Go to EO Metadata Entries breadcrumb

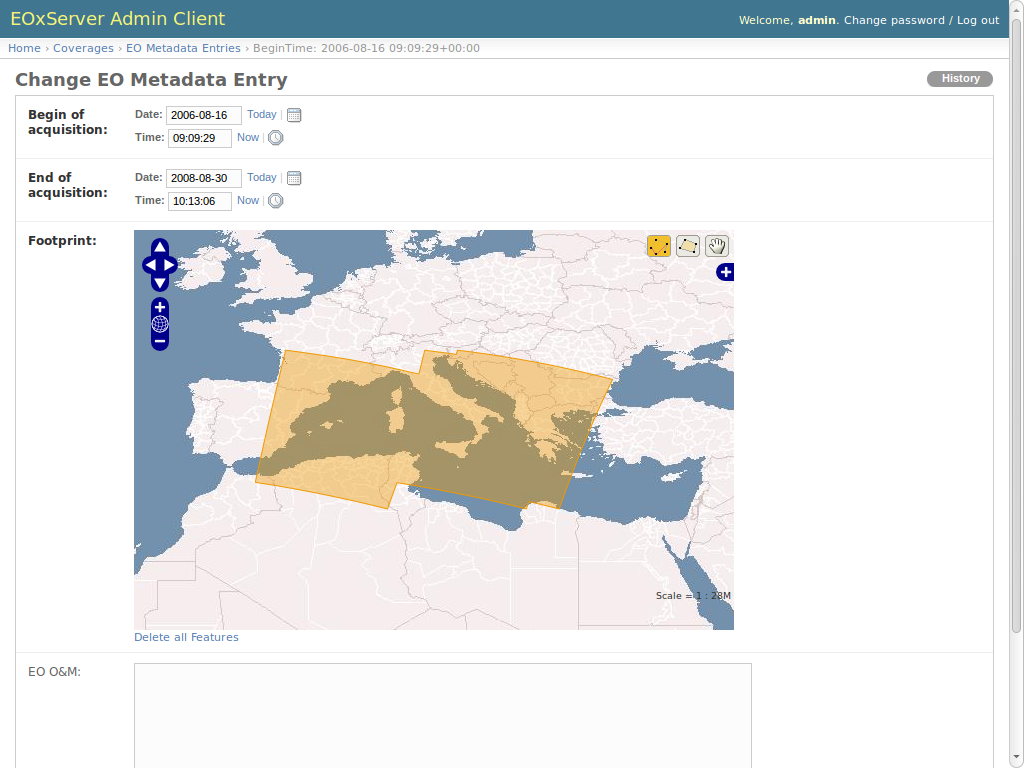point(183,48)
